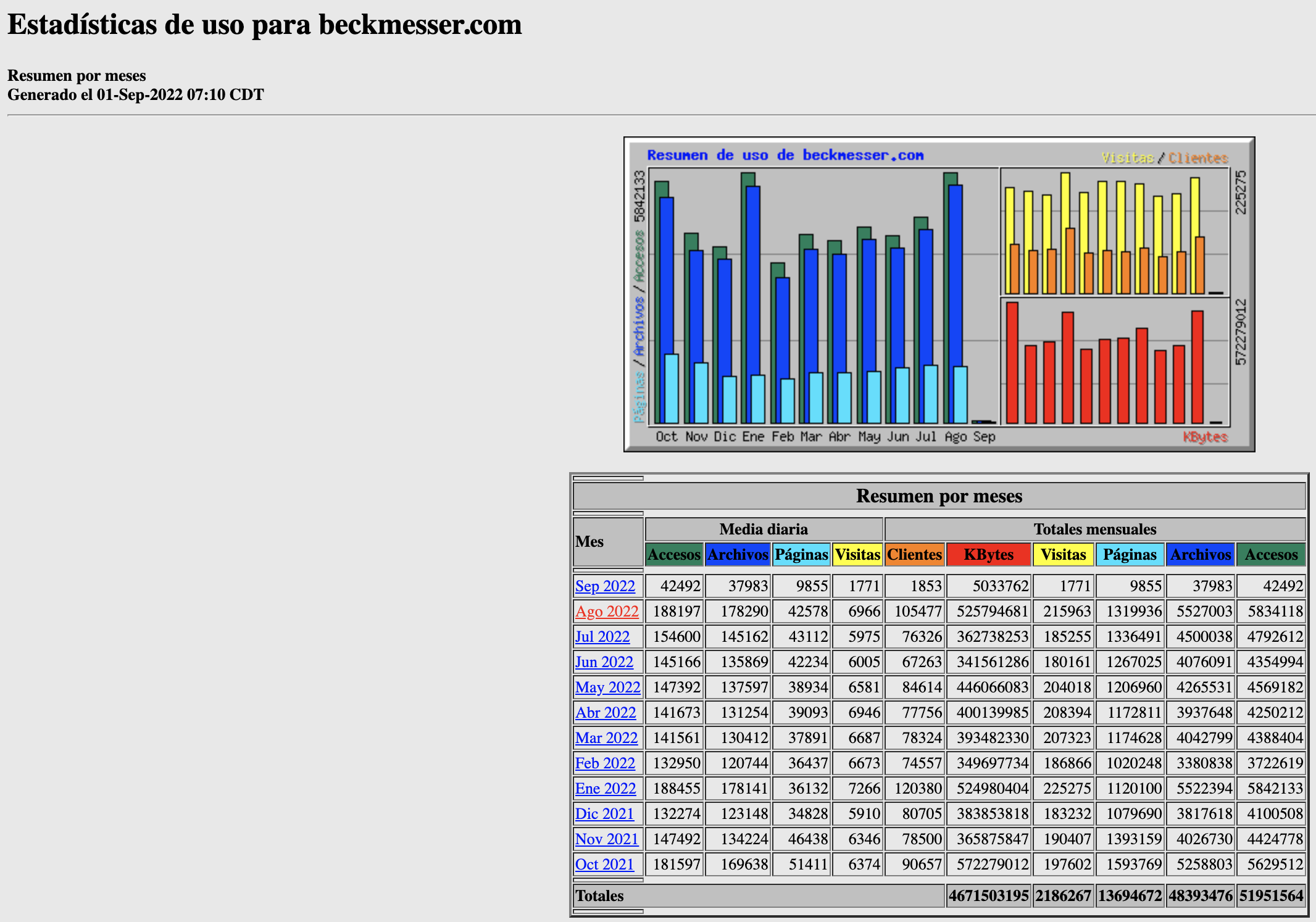
Task: Follow the May 2022 link
Action: pyautogui.click(x=607, y=687)
